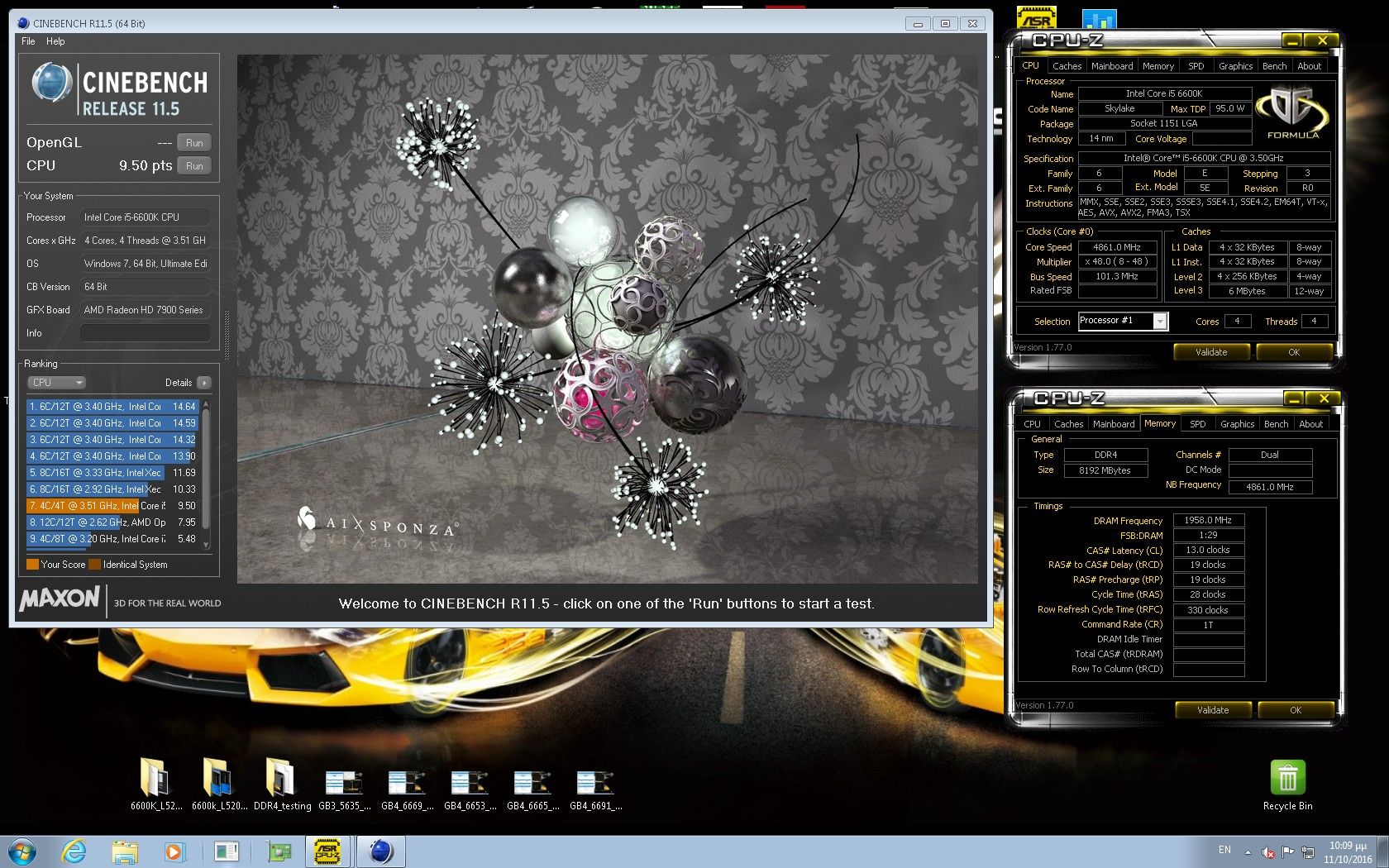Click the Info input field in Cinebench

145,333
